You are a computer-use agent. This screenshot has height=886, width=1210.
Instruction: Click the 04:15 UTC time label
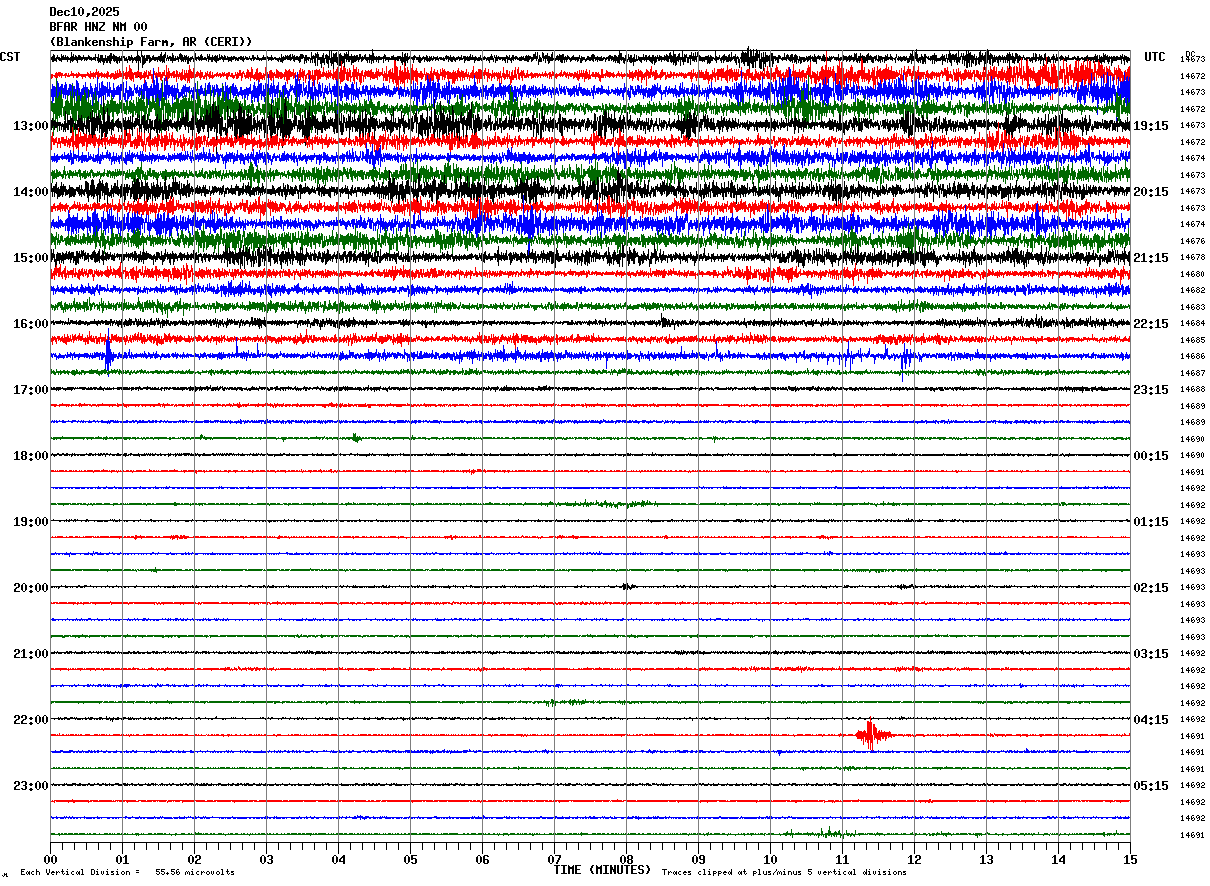(1151, 720)
